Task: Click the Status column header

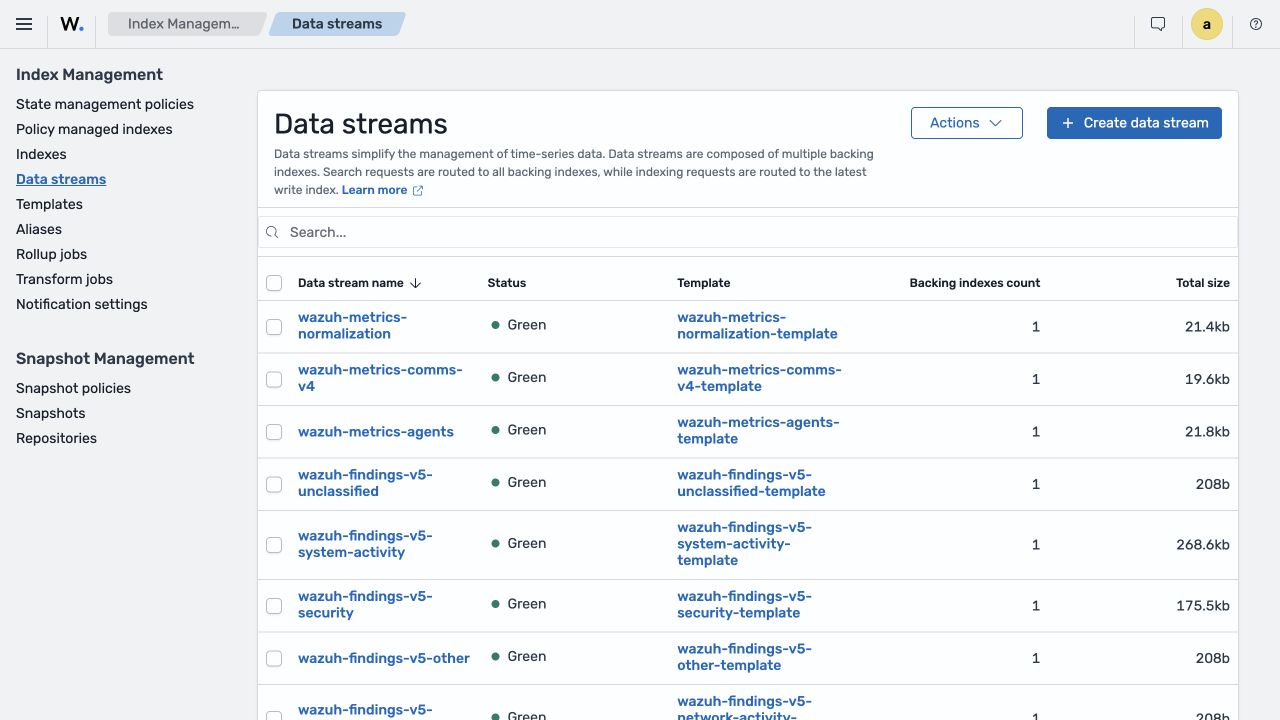Action: pyautogui.click(x=507, y=283)
